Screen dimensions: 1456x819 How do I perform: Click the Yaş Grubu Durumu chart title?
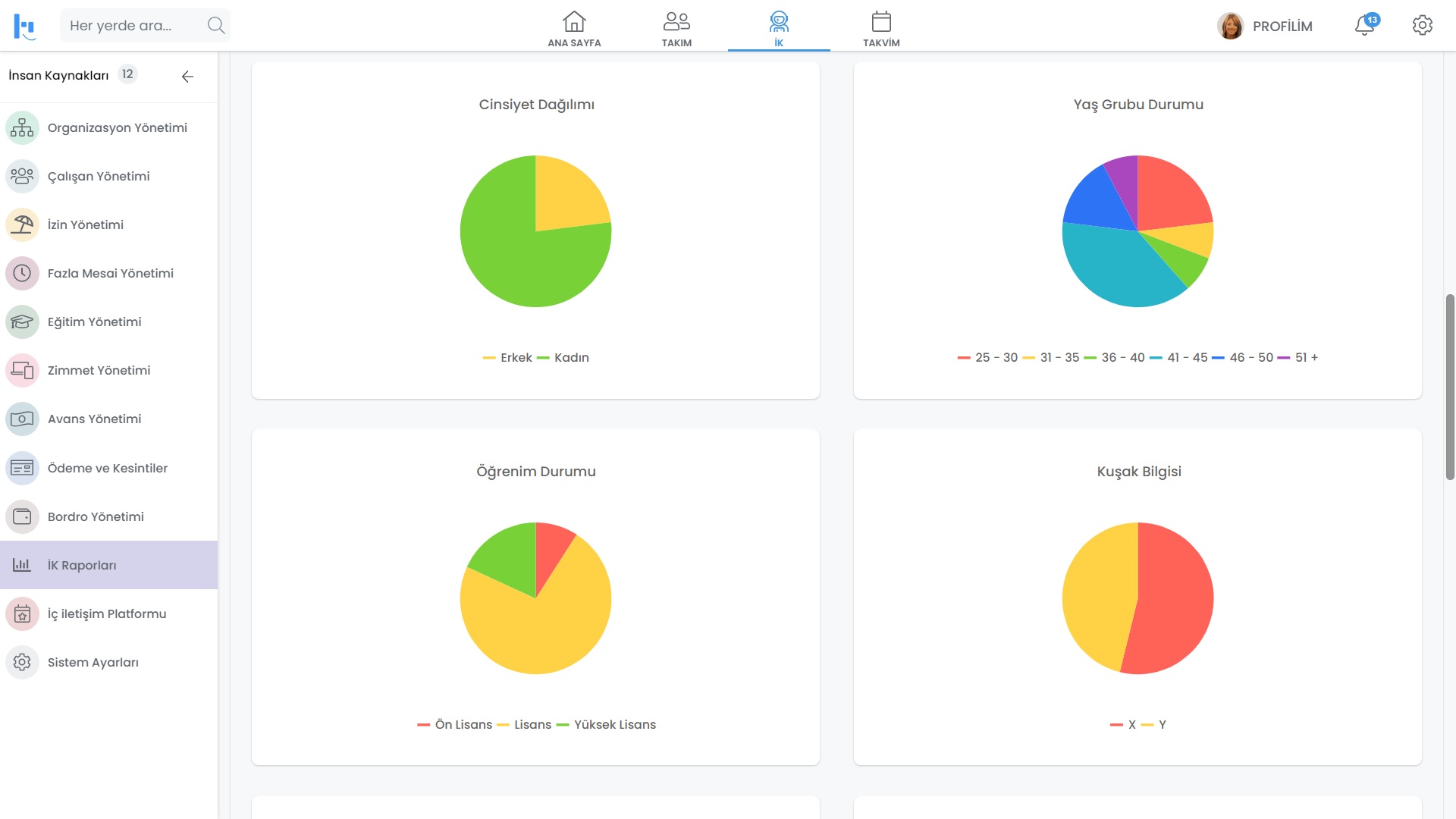coord(1138,105)
